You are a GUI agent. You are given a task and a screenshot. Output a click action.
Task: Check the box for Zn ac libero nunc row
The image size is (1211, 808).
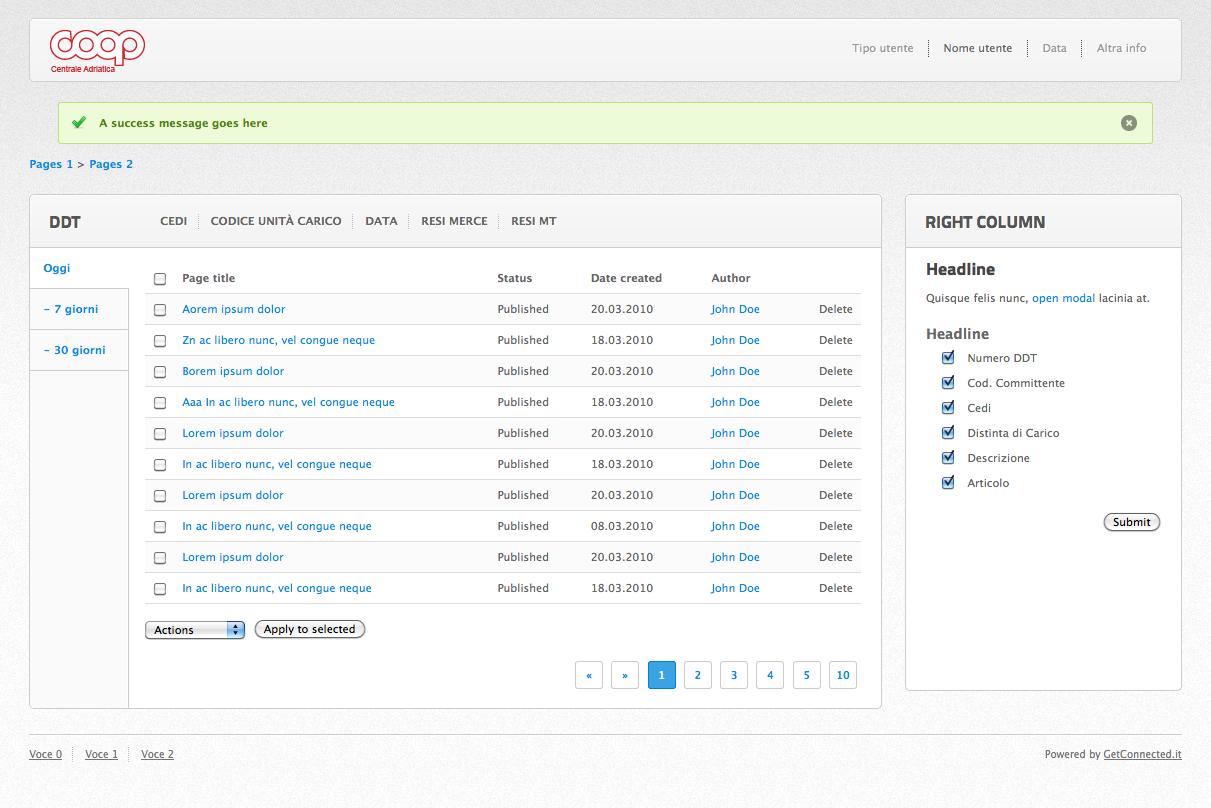click(160, 341)
